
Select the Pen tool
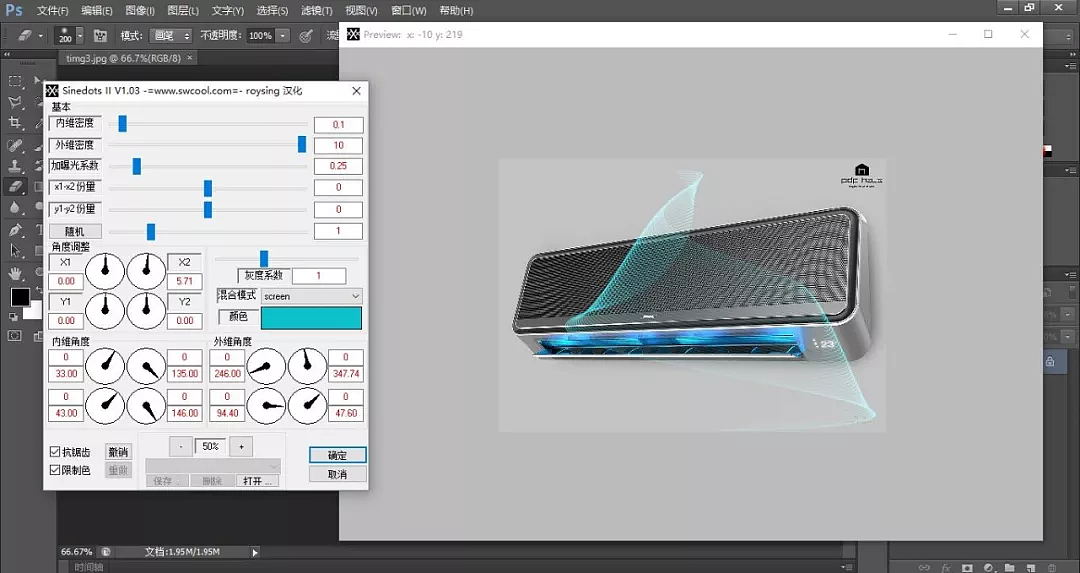(14, 230)
